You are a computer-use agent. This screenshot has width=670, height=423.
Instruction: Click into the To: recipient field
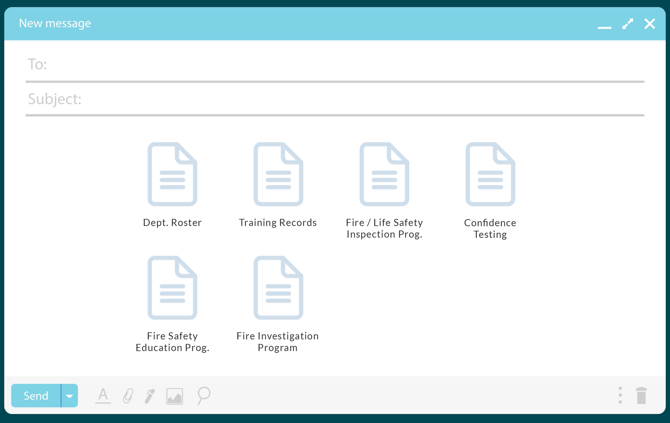(x=335, y=65)
